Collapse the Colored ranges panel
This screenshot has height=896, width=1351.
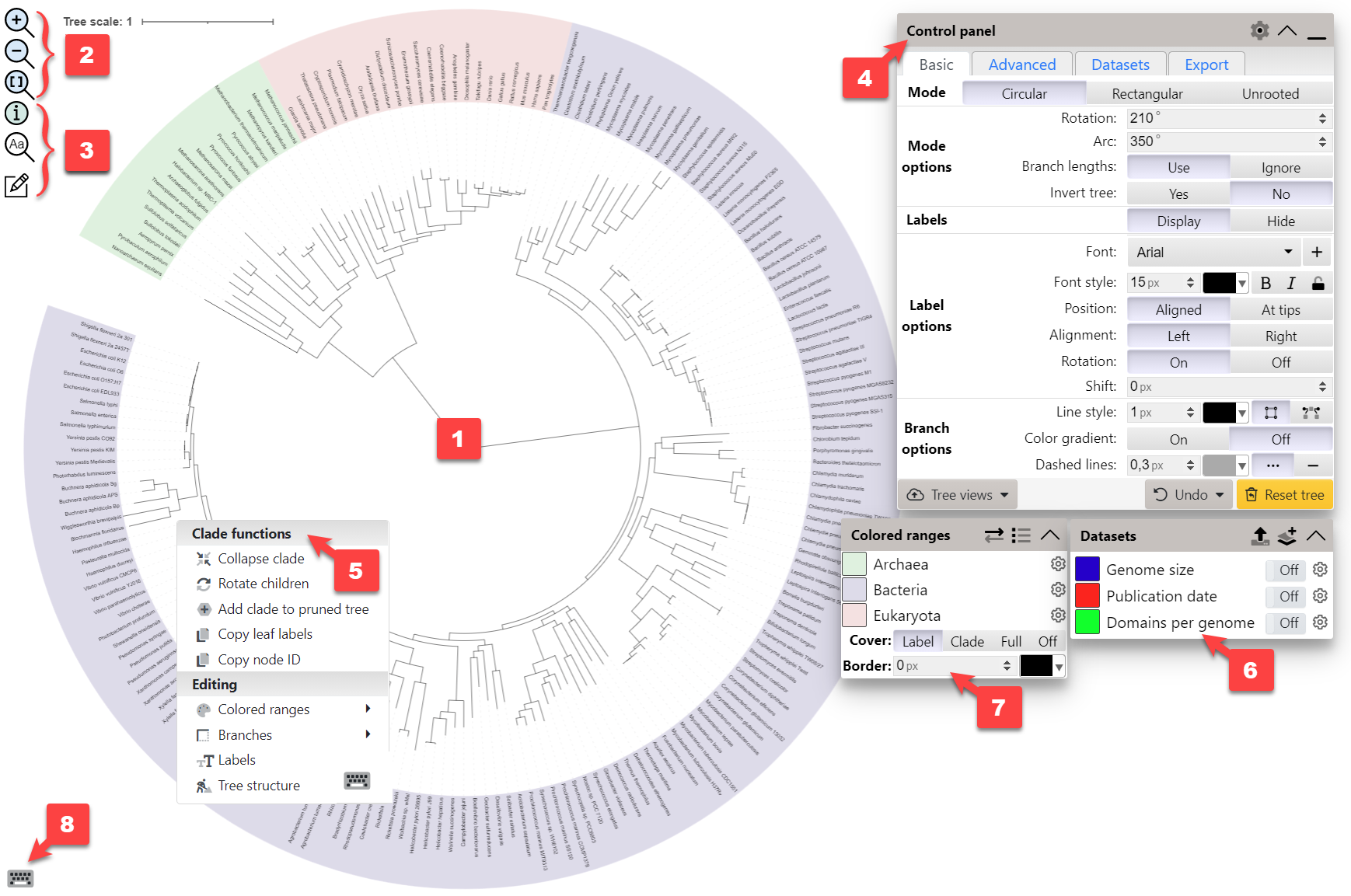pos(1049,535)
